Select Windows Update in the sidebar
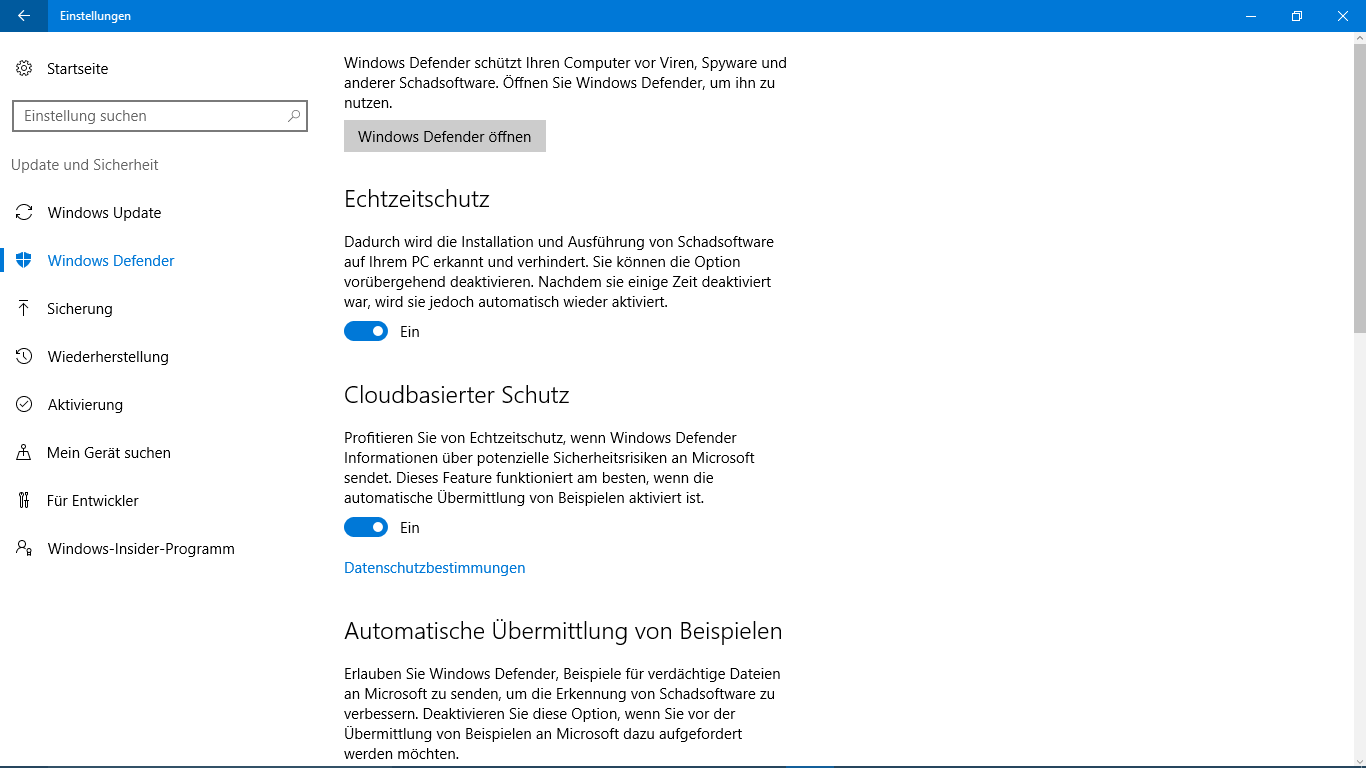The width and height of the screenshot is (1366, 768). (104, 213)
